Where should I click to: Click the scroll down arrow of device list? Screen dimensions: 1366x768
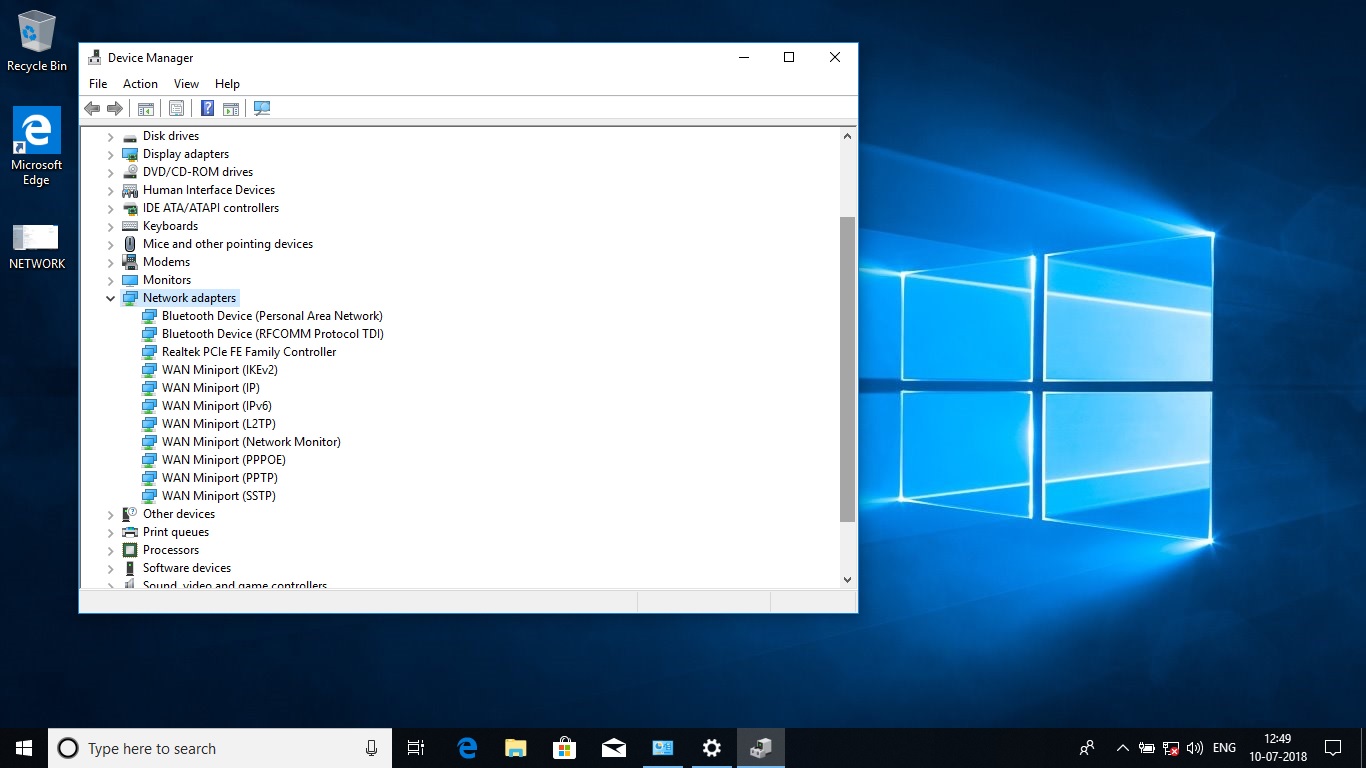pos(847,579)
